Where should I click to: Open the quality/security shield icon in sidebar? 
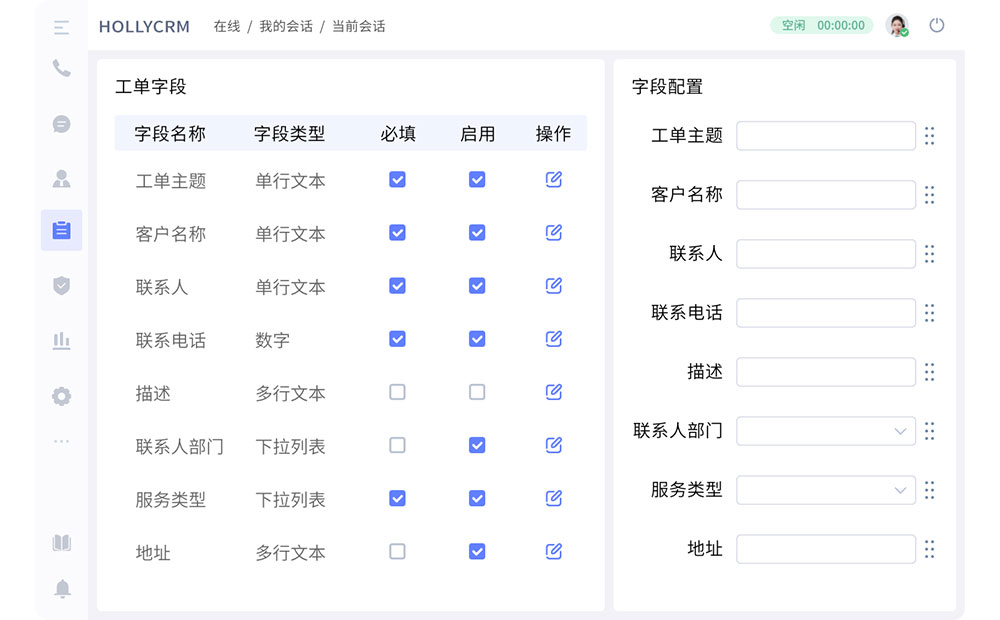point(61,285)
